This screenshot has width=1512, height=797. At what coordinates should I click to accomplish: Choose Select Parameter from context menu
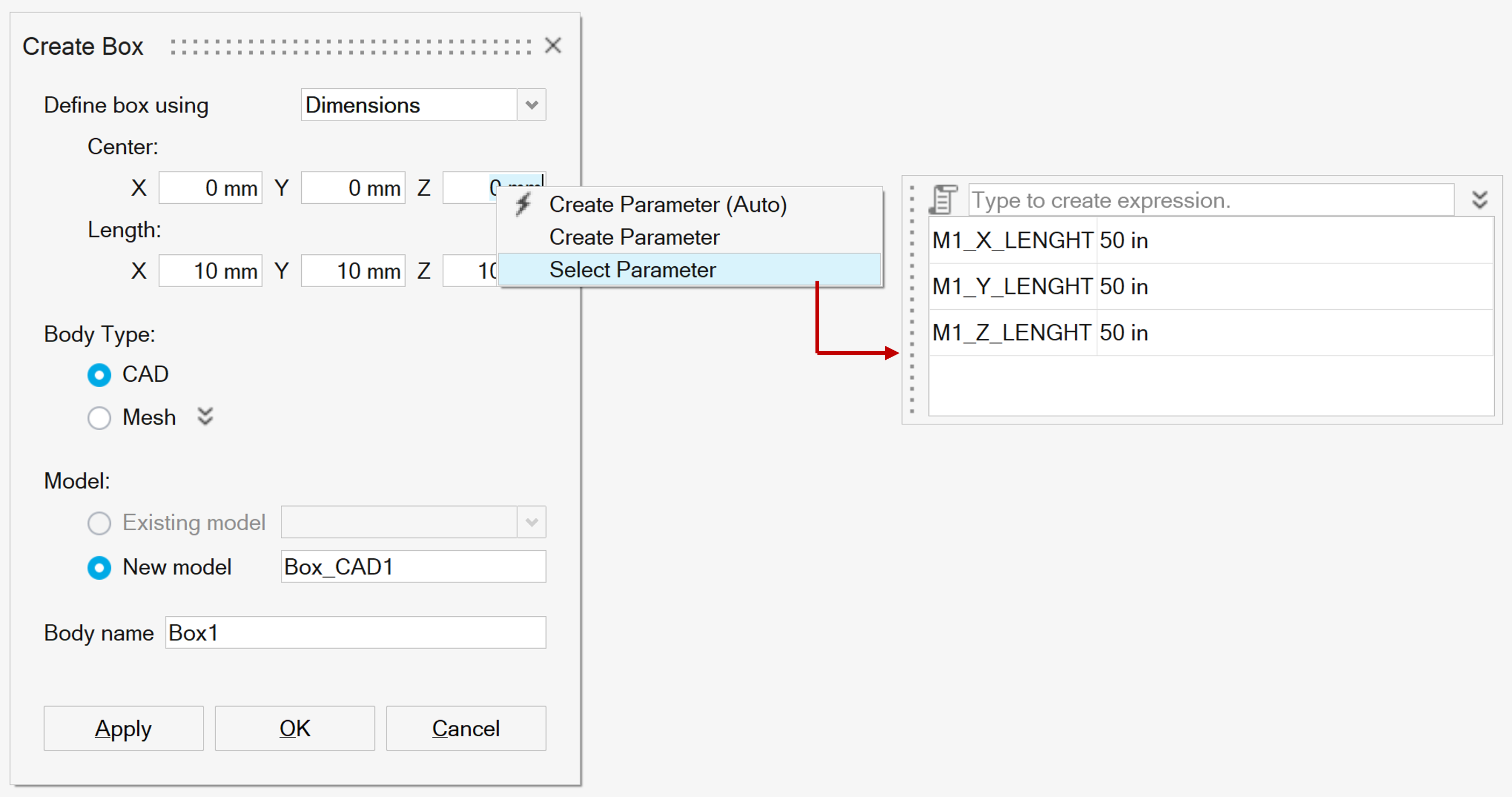pyautogui.click(x=632, y=270)
